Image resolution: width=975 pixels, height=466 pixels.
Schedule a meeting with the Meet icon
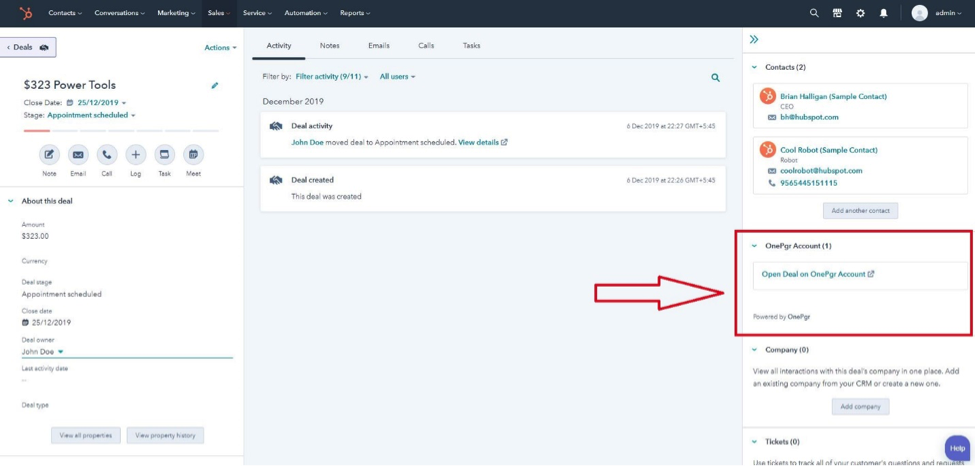[193, 154]
